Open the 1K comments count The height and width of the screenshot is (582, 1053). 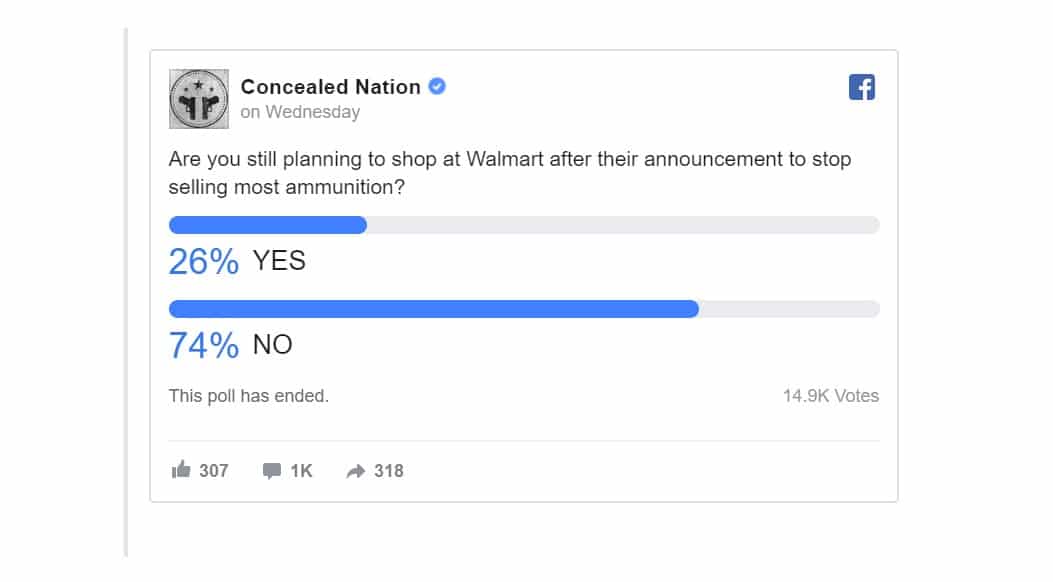click(301, 470)
